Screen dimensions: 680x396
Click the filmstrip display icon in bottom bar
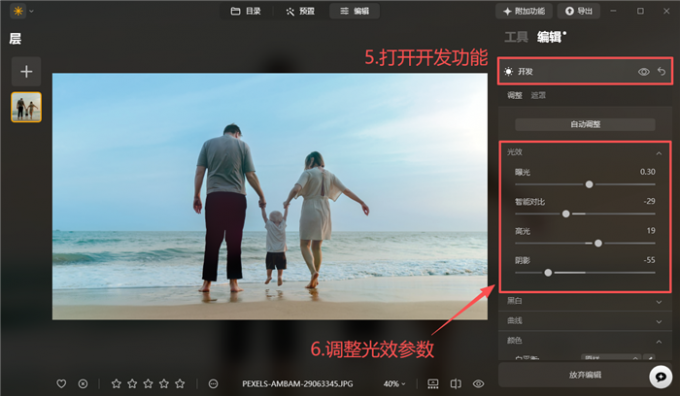(x=433, y=384)
